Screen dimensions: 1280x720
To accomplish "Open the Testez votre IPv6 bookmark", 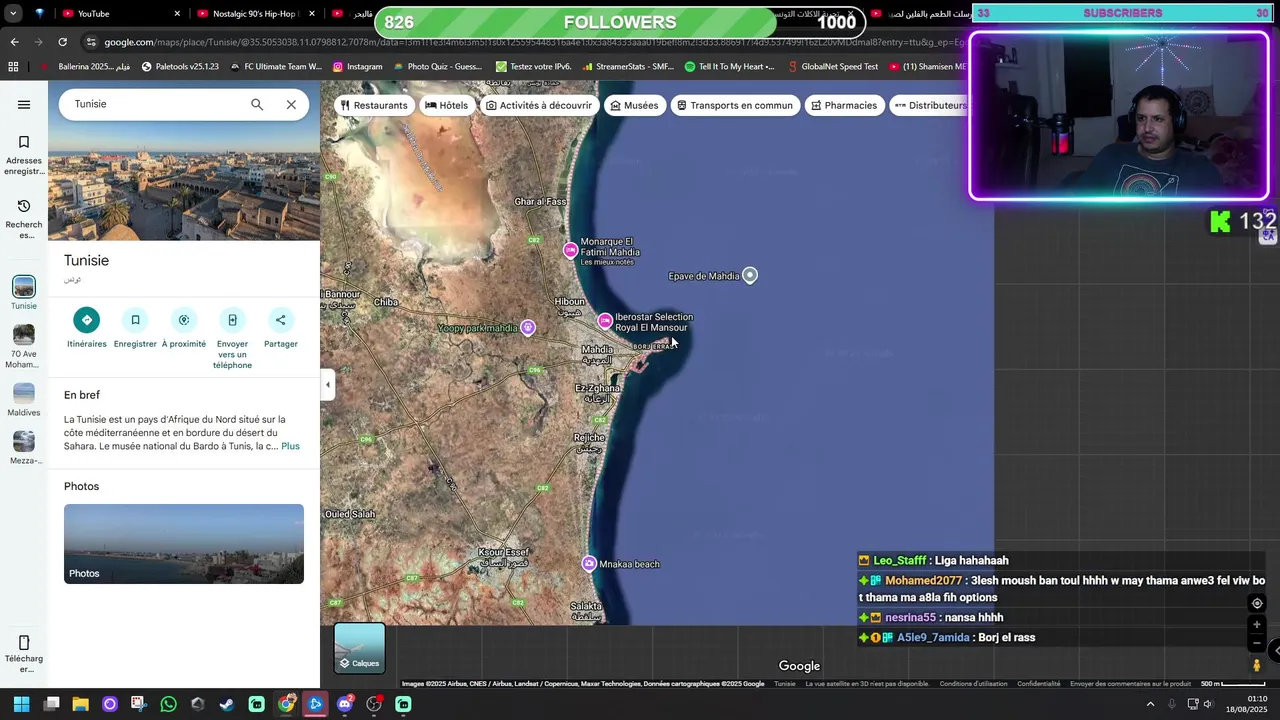I will point(534,67).
